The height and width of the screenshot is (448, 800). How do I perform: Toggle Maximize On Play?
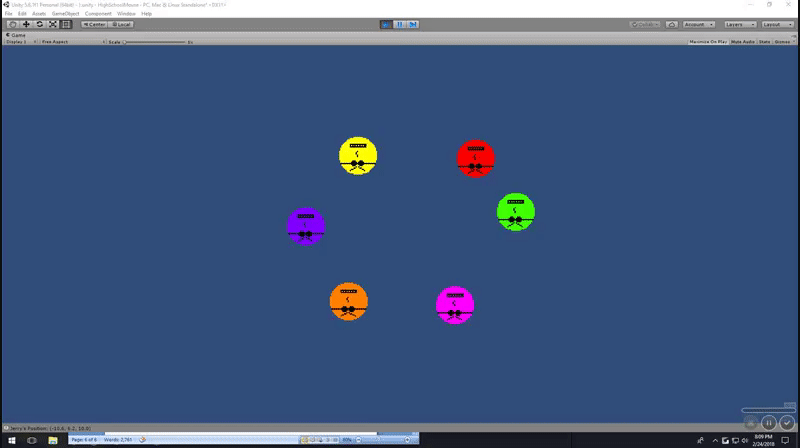(707, 42)
